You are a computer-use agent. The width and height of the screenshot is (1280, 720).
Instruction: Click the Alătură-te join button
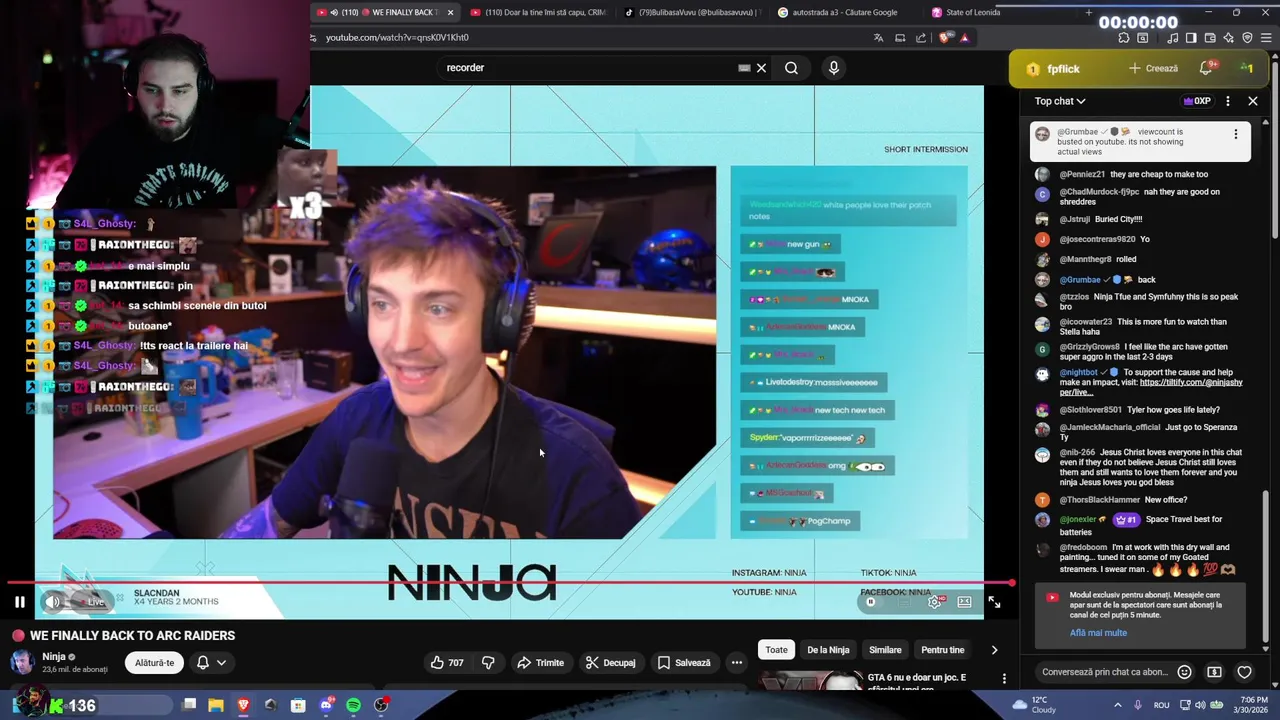coord(154,663)
